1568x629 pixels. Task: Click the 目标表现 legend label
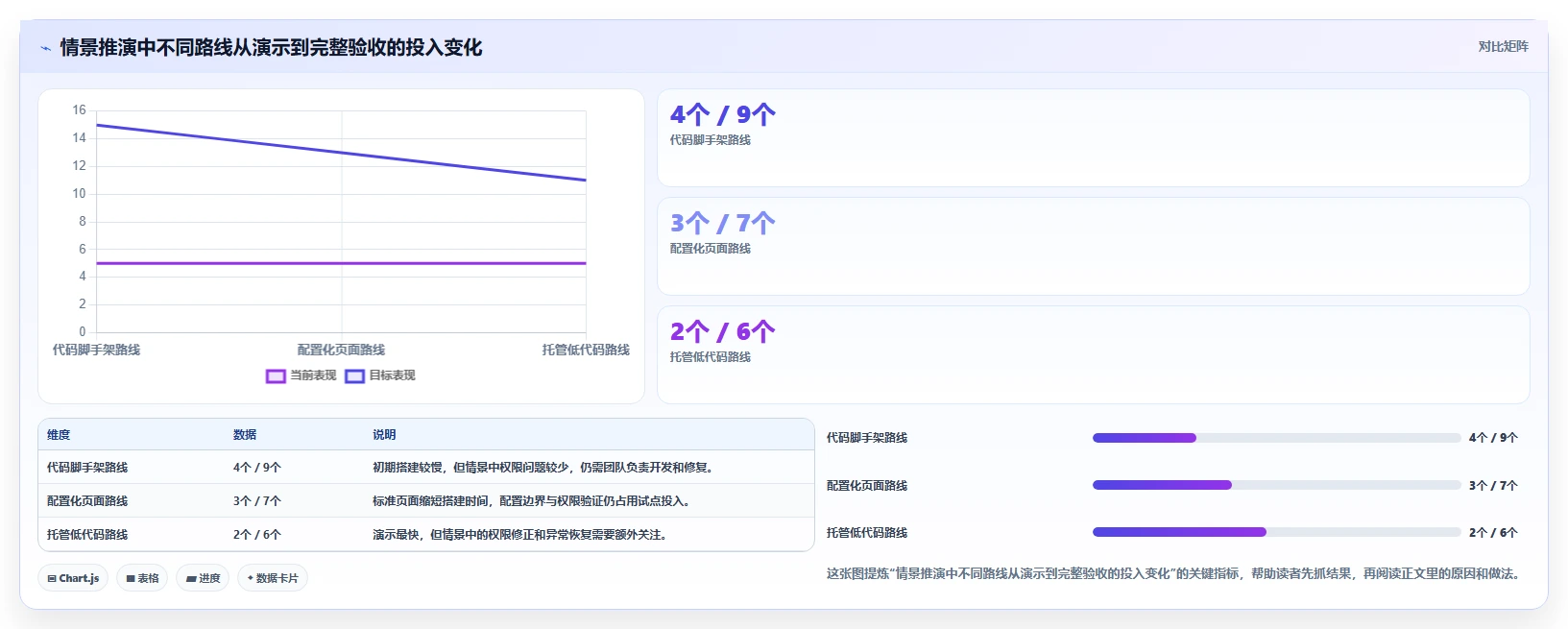coord(392,375)
